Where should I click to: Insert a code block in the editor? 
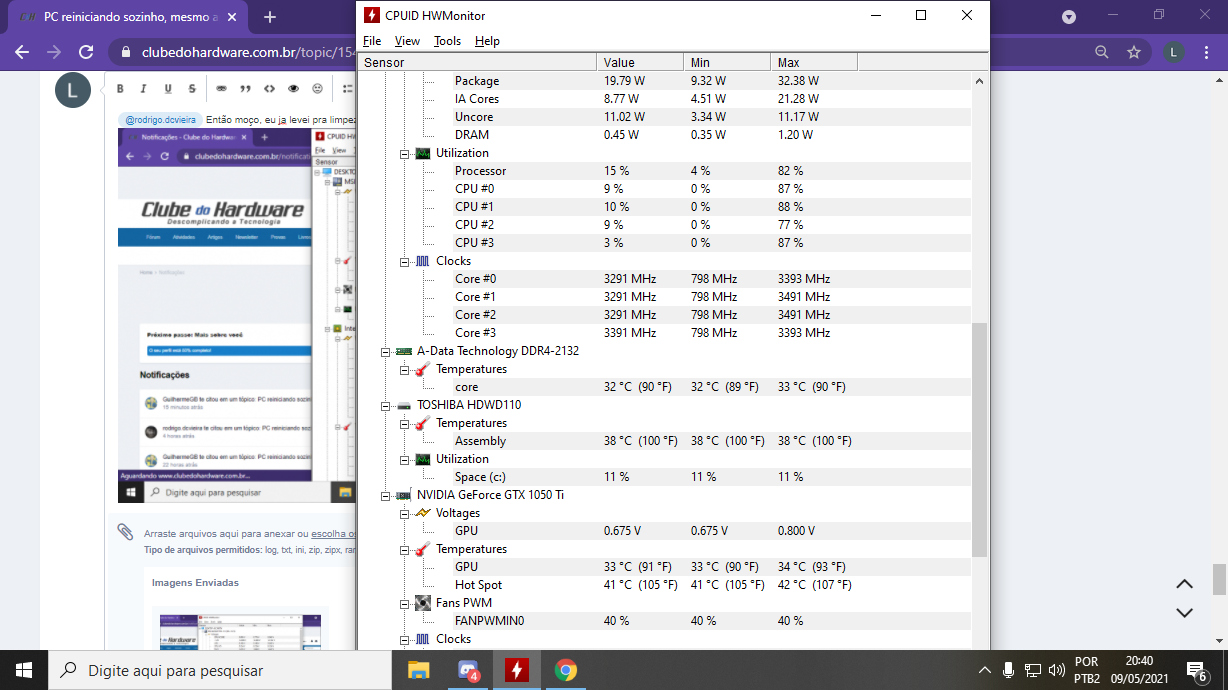(x=269, y=89)
